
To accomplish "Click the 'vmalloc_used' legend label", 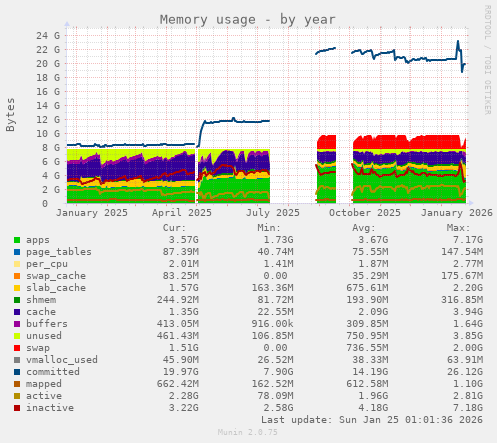I will pos(62,360).
